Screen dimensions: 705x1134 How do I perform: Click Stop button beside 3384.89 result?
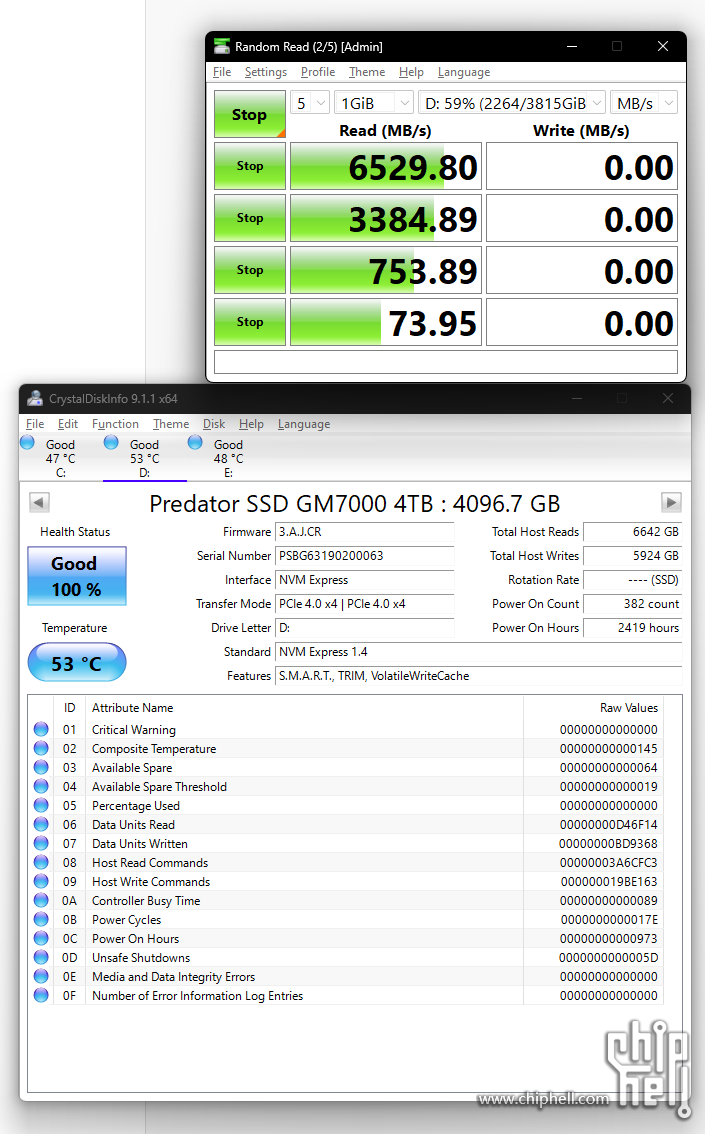tap(249, 218)
